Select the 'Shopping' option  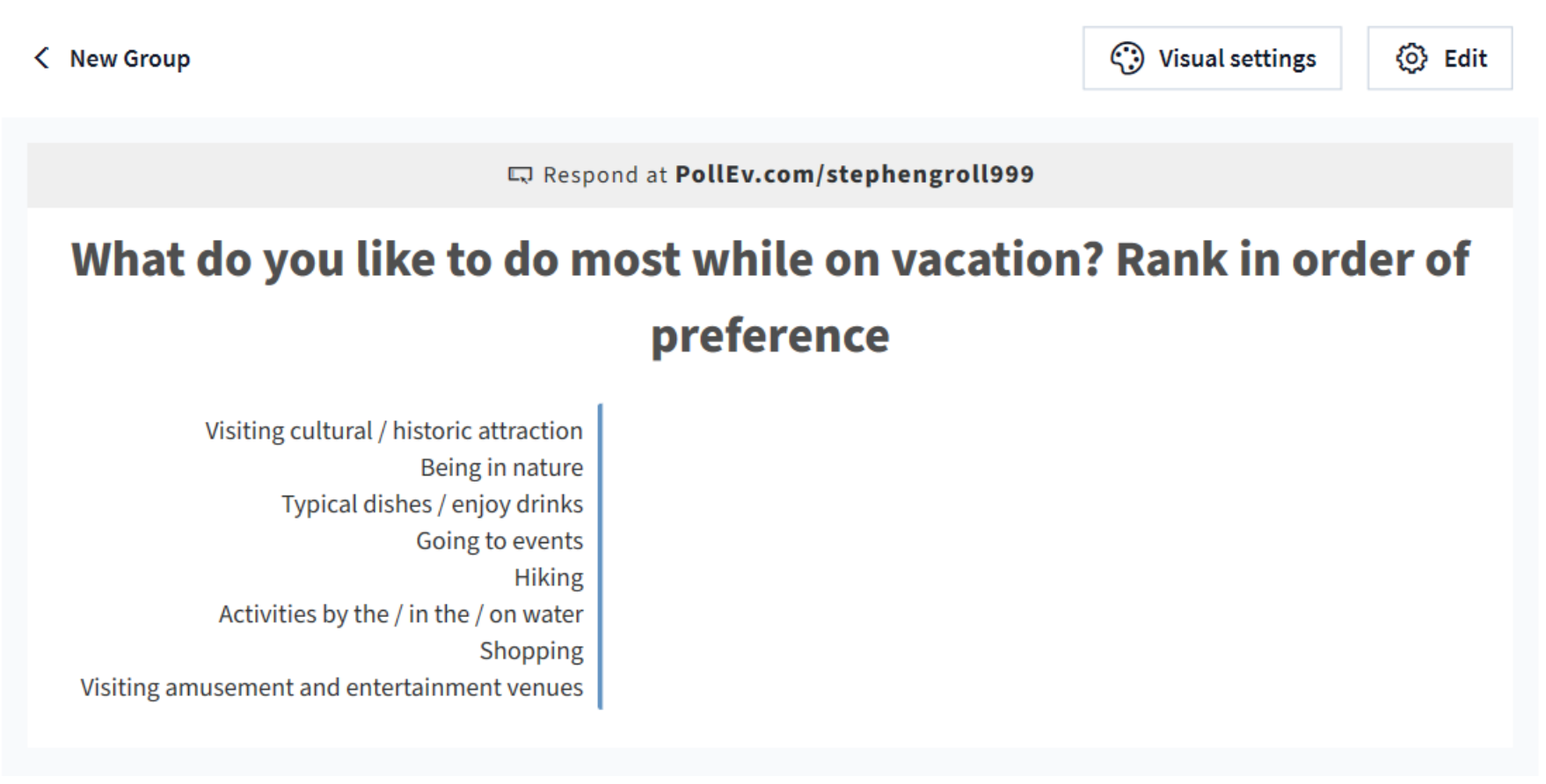(x=531, y=650)
